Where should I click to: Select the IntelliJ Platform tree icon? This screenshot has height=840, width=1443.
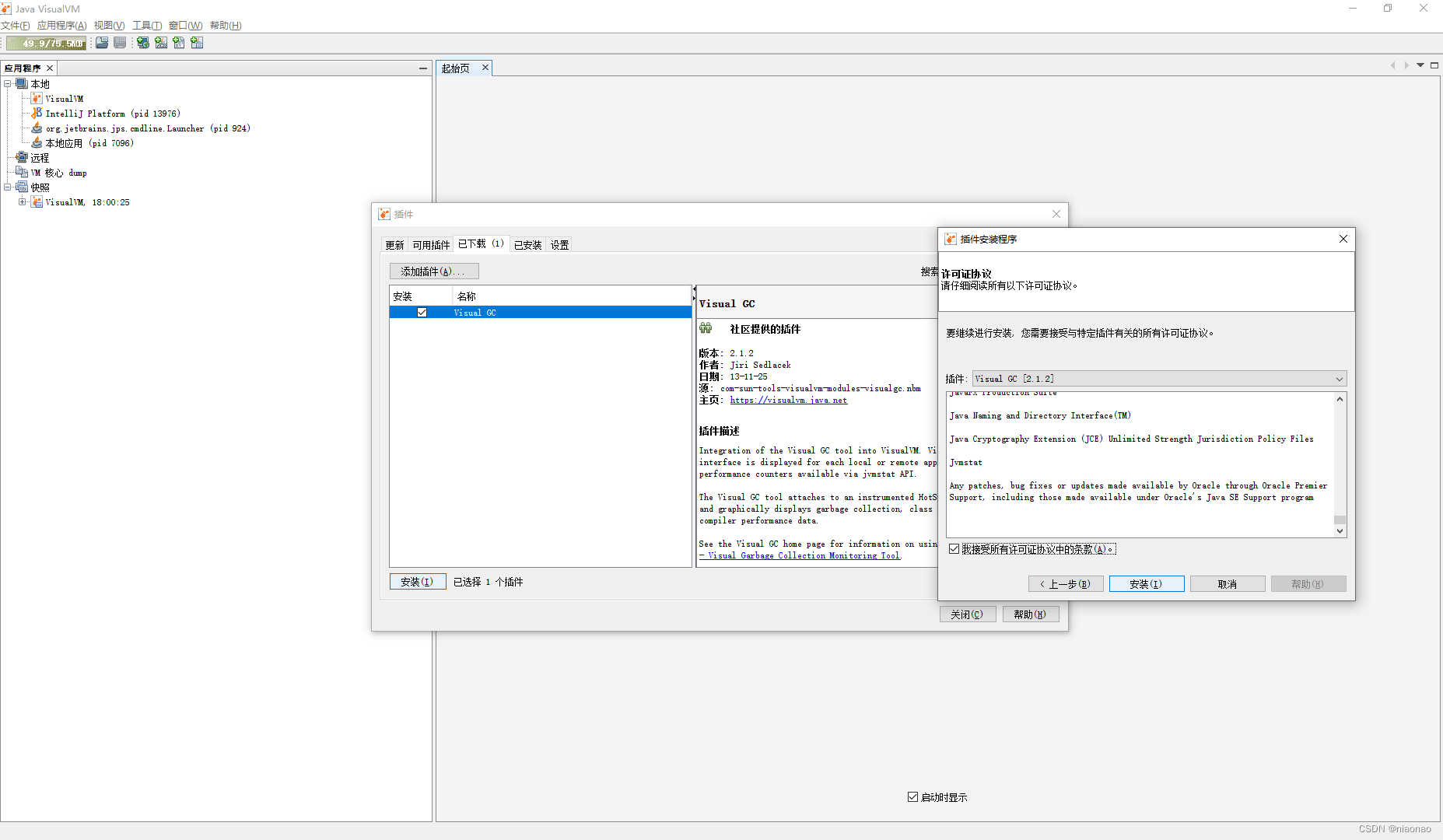[37, 114]
